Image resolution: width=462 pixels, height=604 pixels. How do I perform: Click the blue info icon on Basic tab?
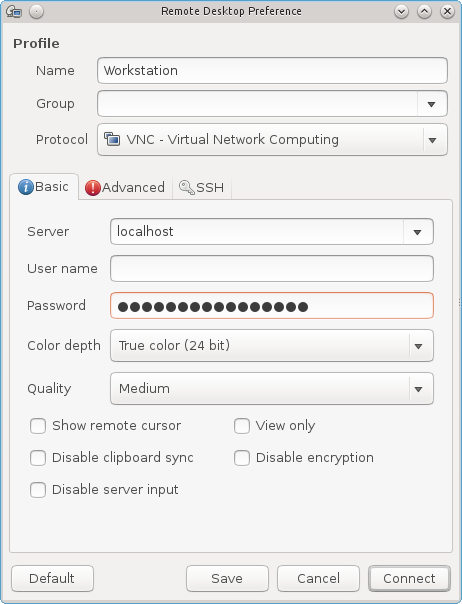tap(26, 187)
